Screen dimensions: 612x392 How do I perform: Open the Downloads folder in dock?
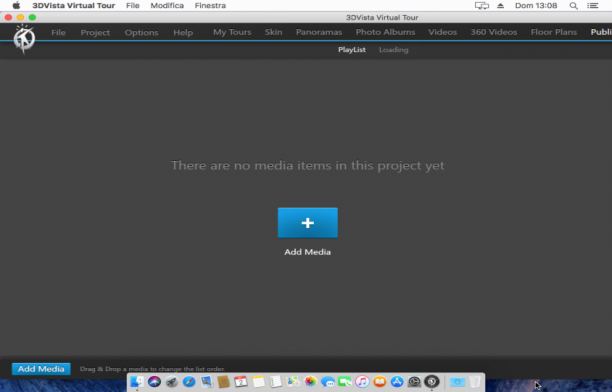point(457,381)
